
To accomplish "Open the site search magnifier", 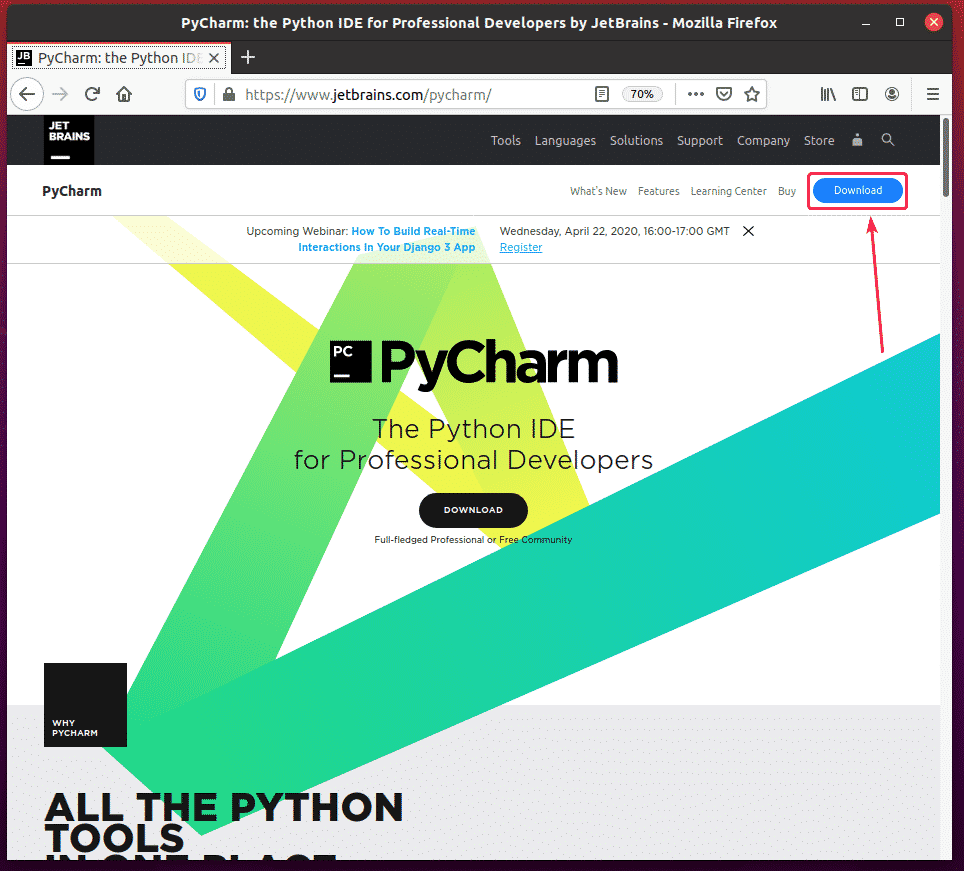I will tap(888, 140).
